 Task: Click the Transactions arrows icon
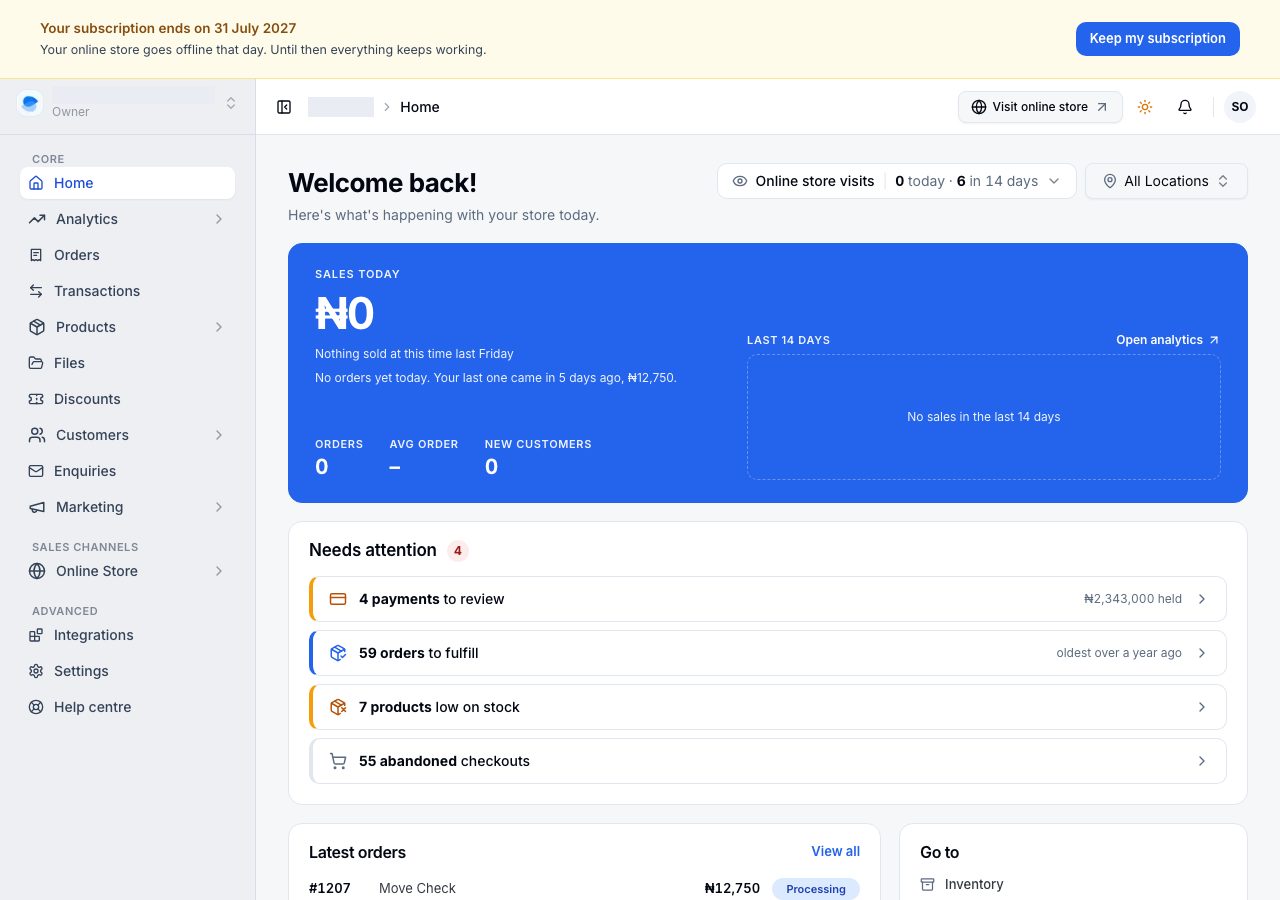[36, 291]
